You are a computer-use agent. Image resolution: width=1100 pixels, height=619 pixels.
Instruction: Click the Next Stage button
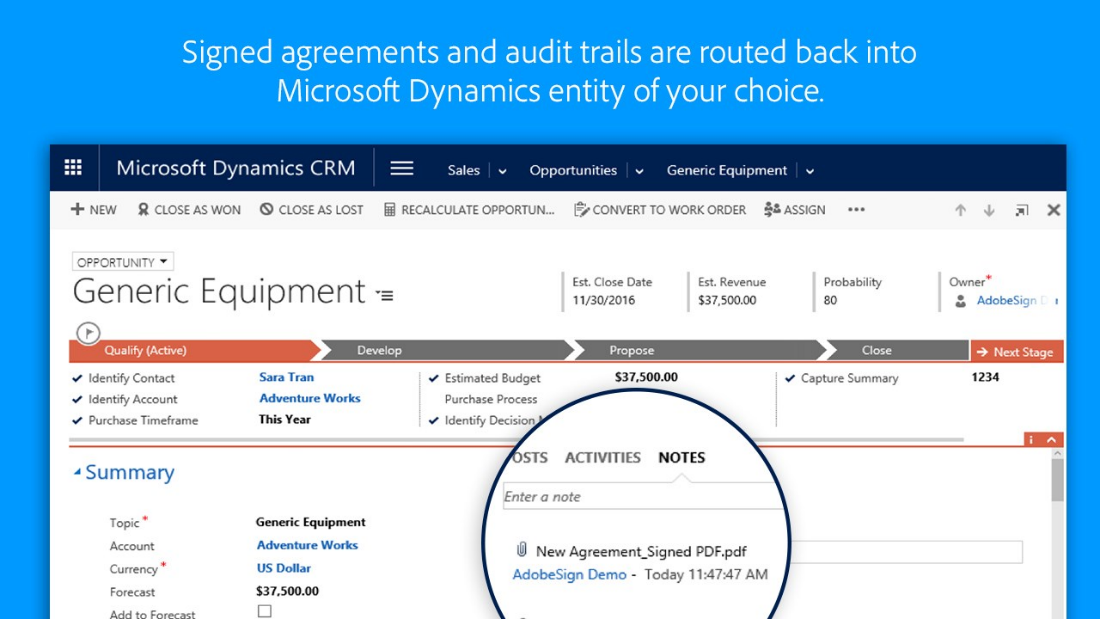coord(1017,352)
